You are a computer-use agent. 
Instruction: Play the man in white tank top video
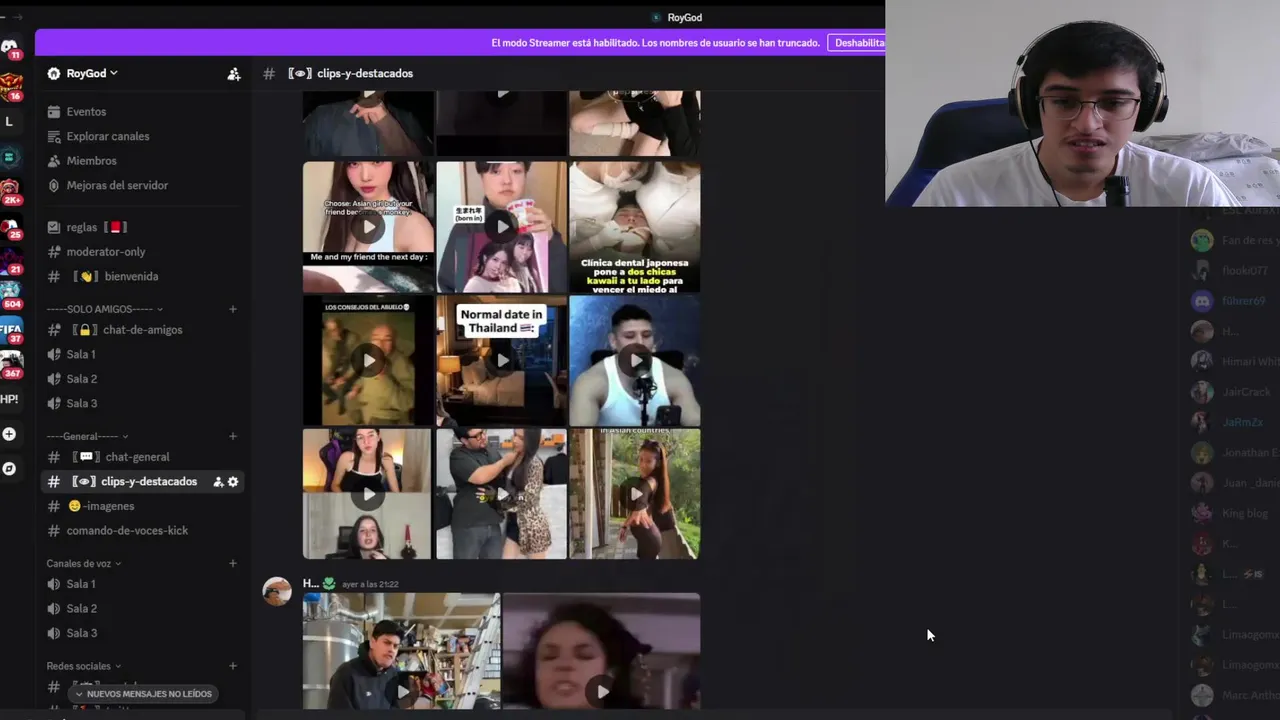tap(634, 360)
